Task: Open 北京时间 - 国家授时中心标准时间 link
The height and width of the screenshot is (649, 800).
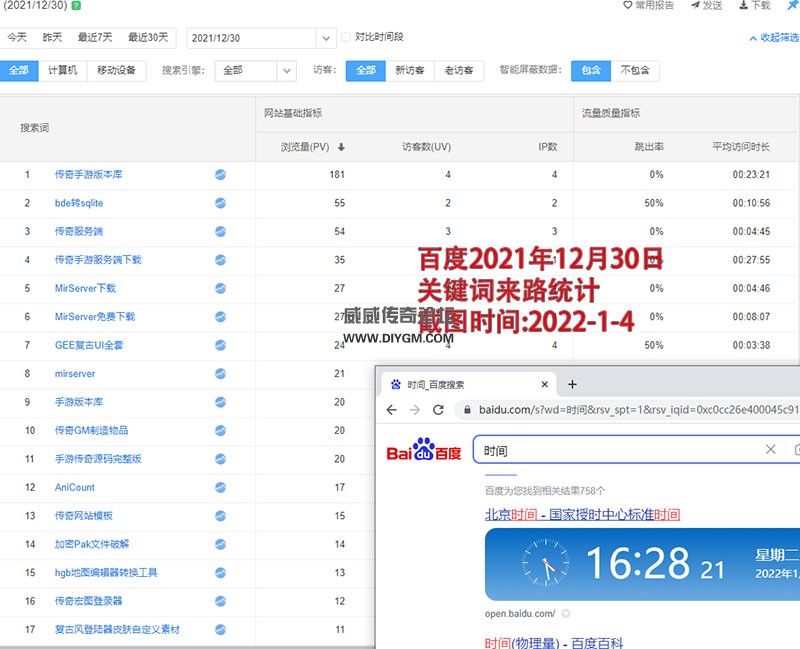Action: [x=582, y=514]
